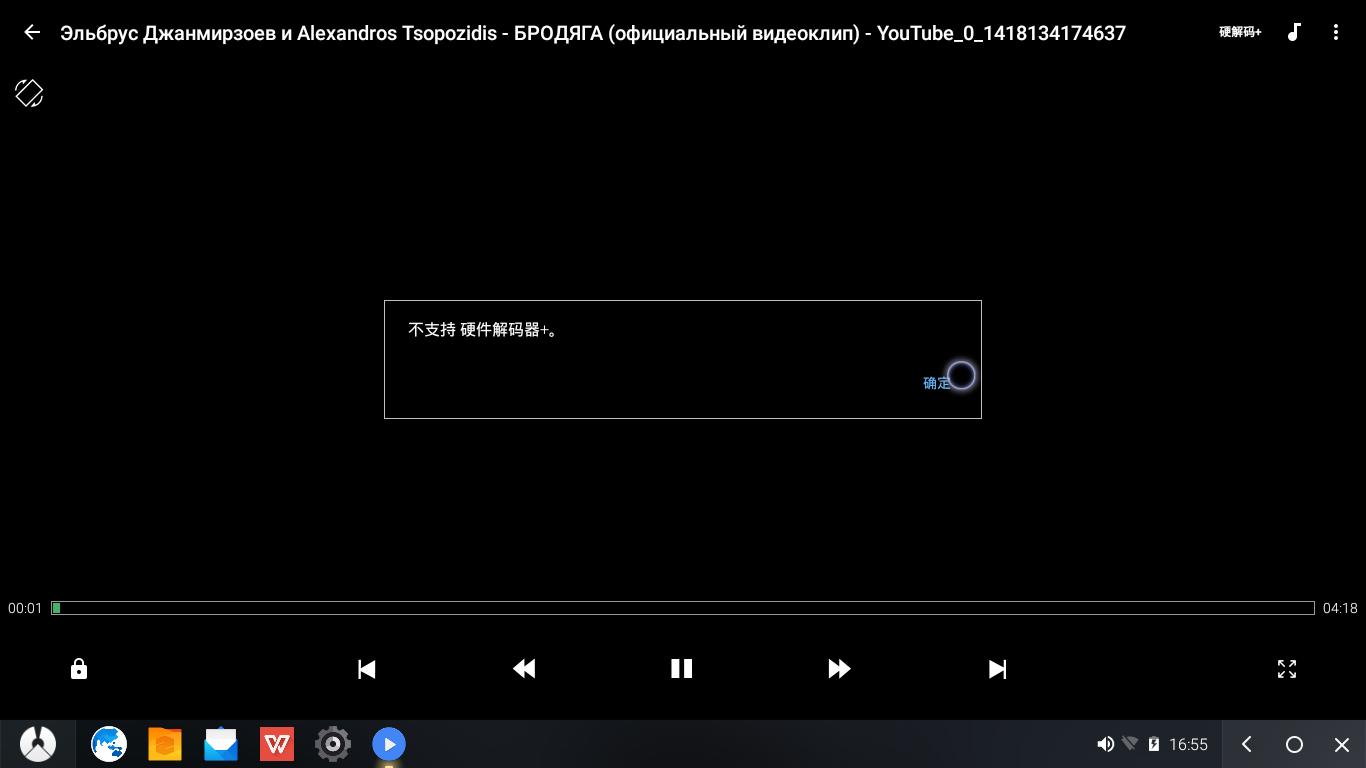Open the gear settings app in taskbar

point(333,744)
